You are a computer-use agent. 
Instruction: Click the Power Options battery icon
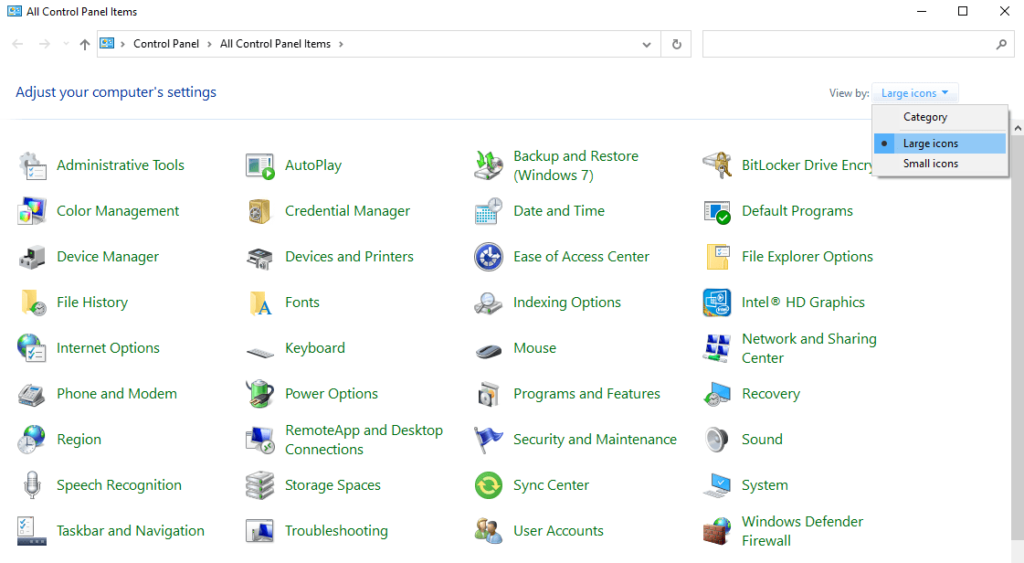(260, 393)
